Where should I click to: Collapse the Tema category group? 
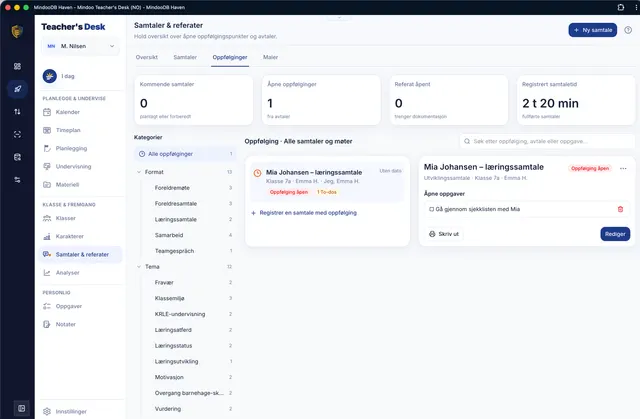tap(139, 266)
